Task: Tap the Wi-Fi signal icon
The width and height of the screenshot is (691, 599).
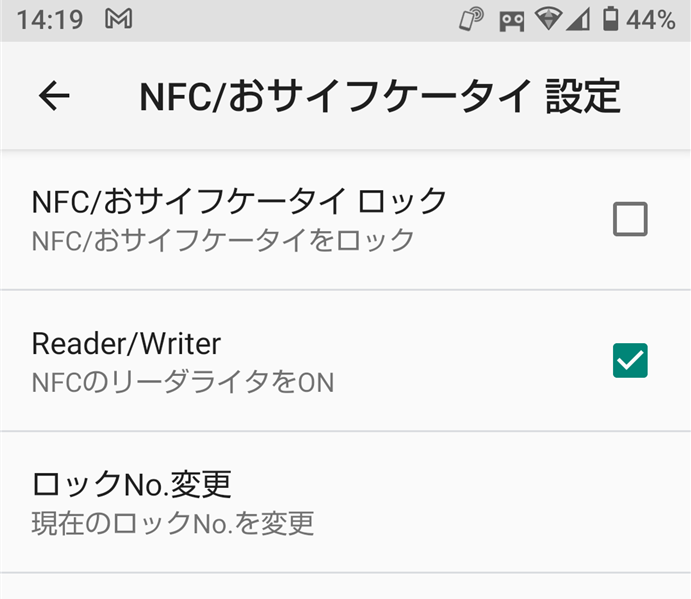Action: (548, 19)
